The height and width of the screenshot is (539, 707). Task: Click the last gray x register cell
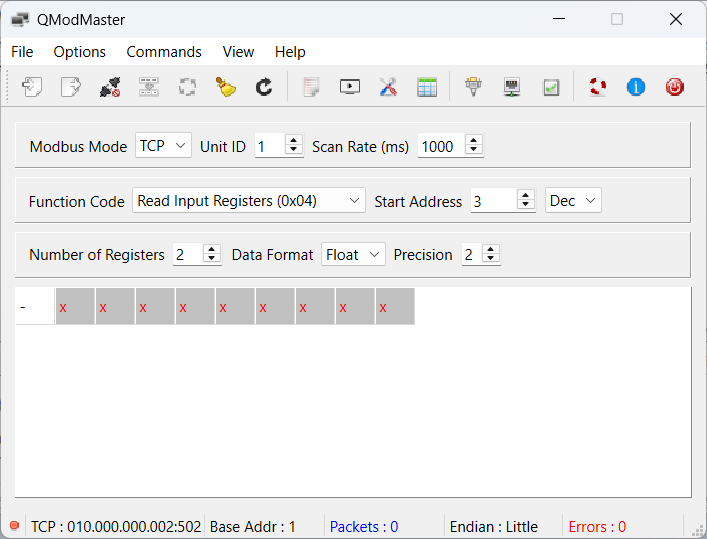[395, 306]
